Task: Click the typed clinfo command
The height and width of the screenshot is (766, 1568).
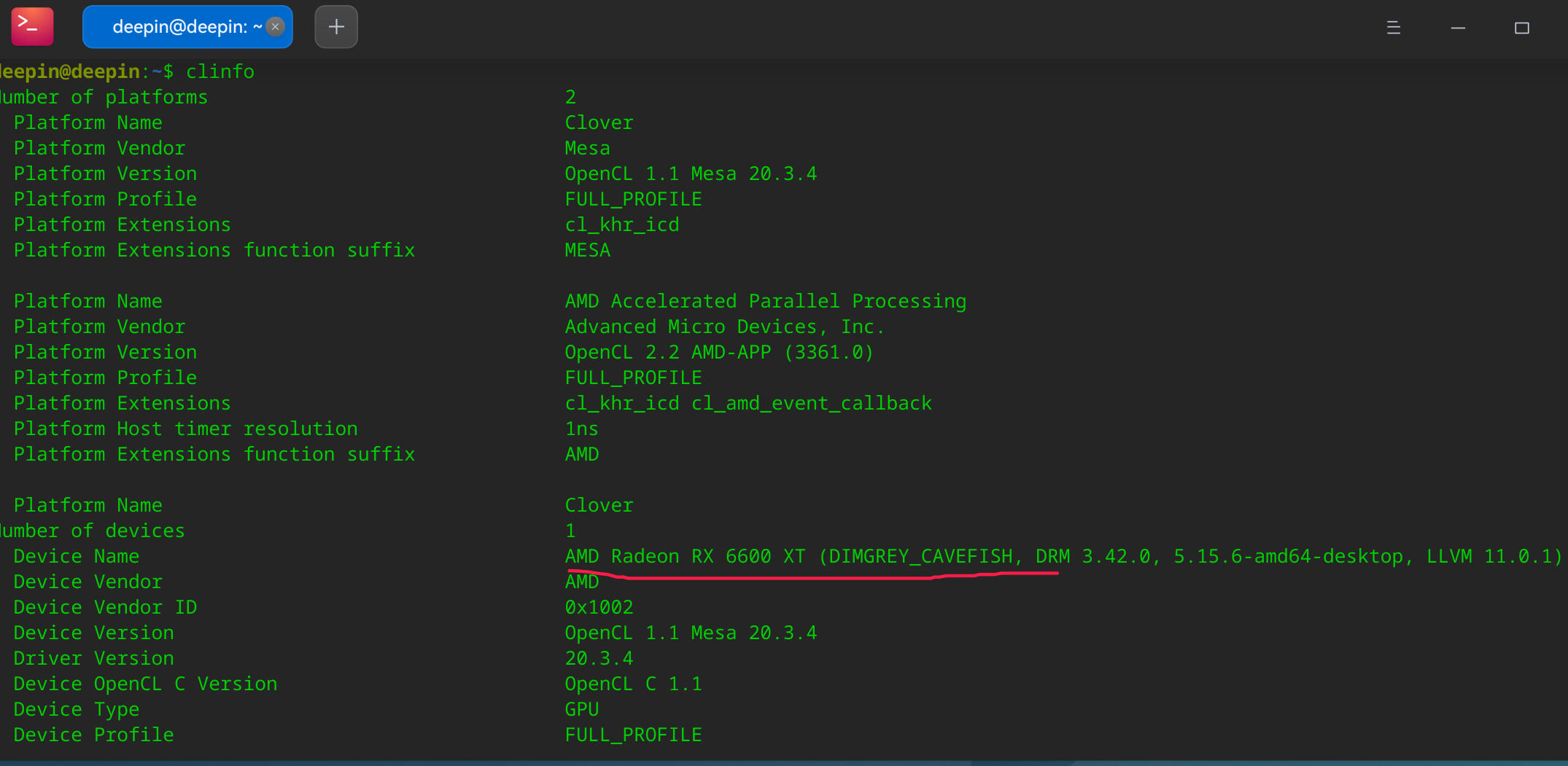Action: (220, 71)
